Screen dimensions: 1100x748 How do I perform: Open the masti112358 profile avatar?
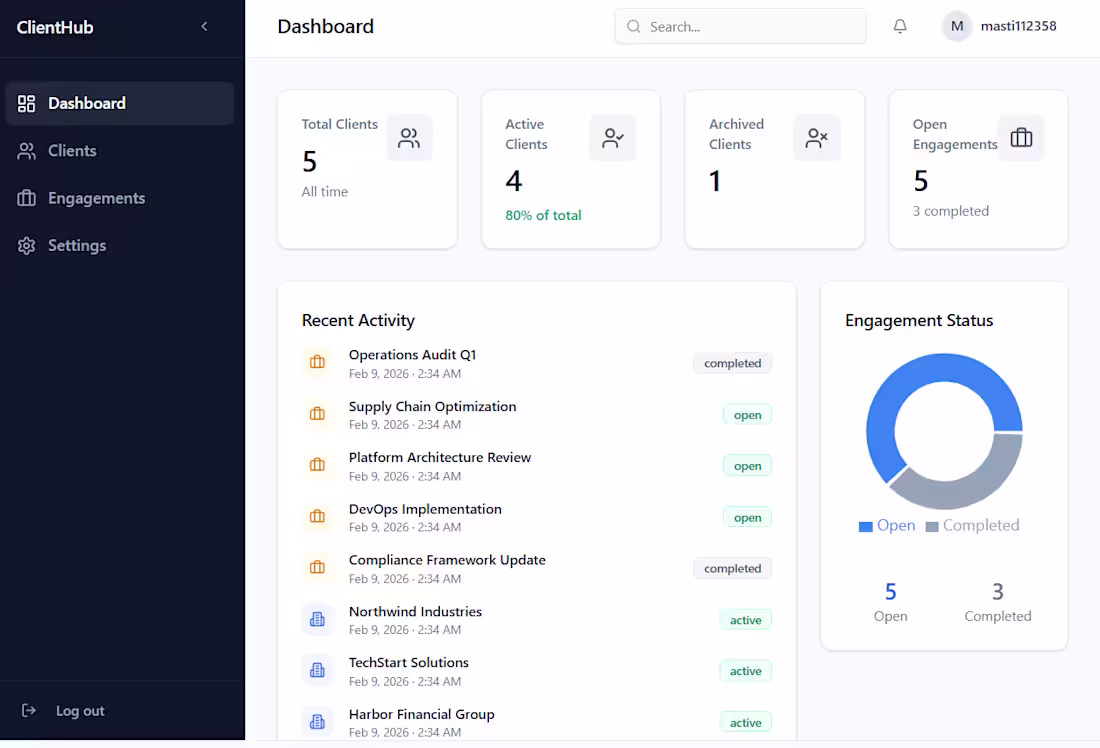tap(956, 26)
